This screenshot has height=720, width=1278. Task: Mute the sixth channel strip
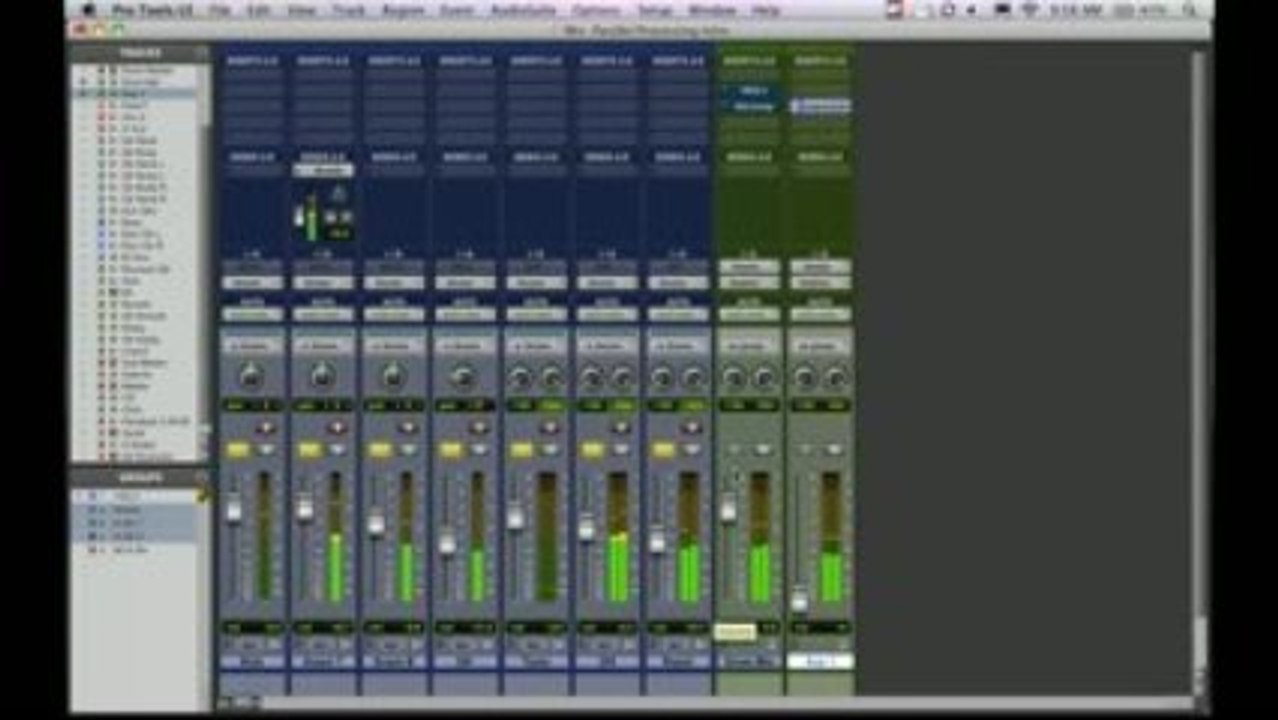tap(621, 451)
